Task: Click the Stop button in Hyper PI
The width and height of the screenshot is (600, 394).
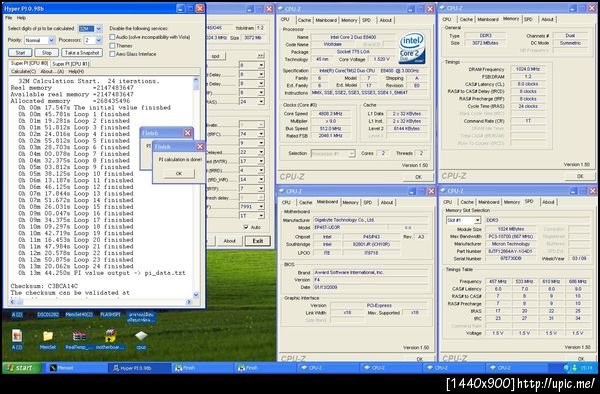Action: pyautogui.click(x=47, y=53)
